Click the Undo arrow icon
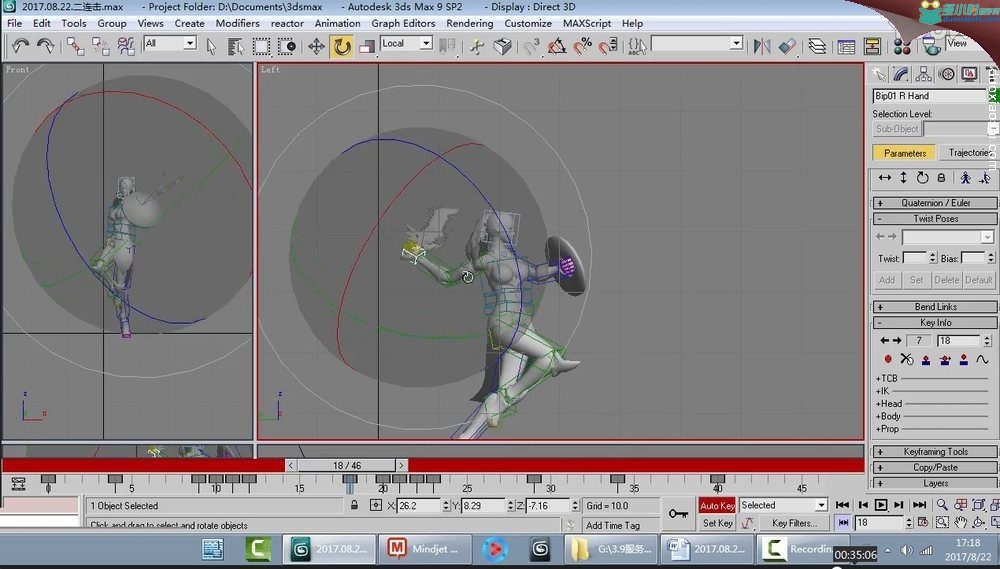Image resolution: width=1000 pixels, height=569 pixels. point(20,46)
